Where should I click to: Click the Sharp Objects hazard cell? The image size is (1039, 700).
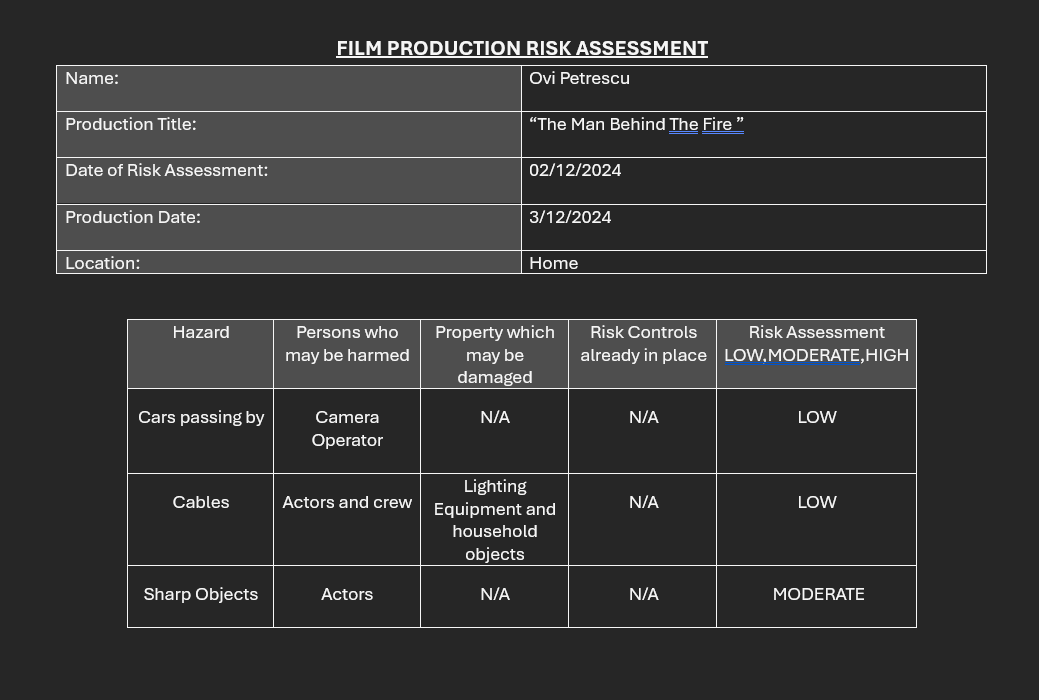tap(201, 595)
